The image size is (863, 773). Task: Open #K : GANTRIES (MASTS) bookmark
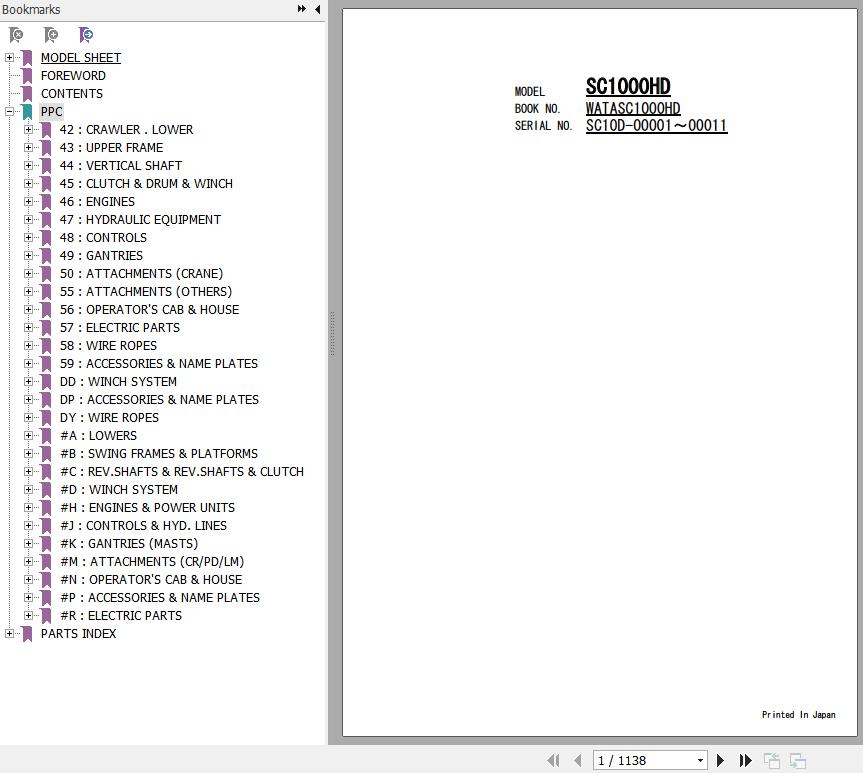[x=129, y=543]
